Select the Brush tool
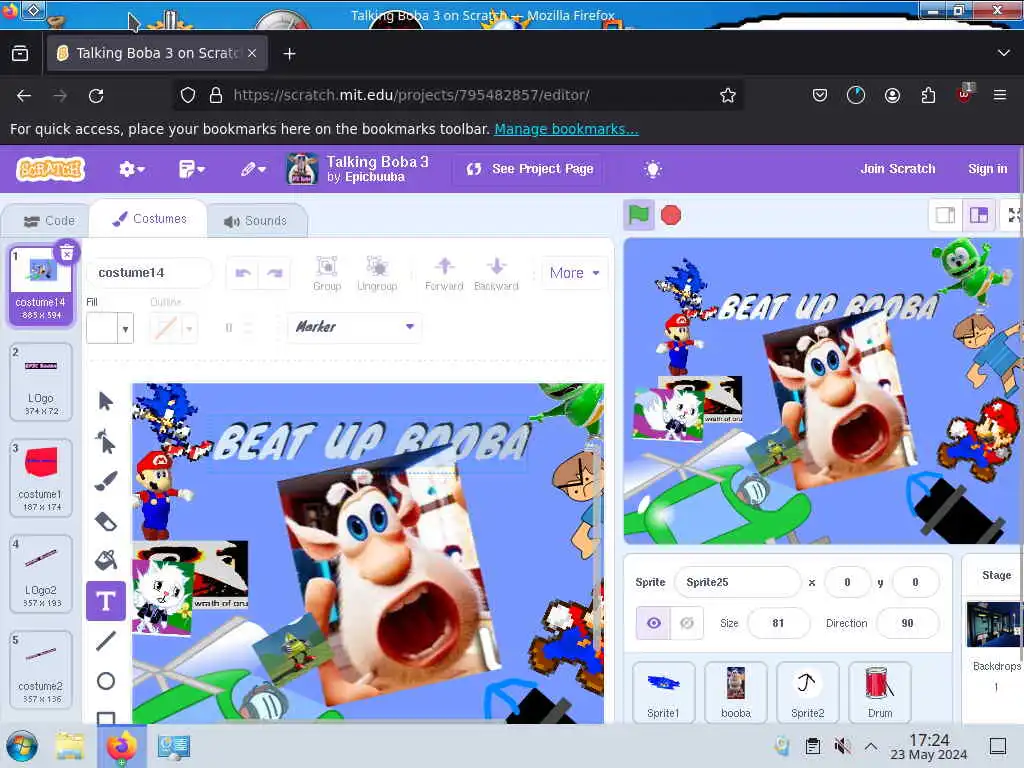This screenshot has height=768, width=1024. pyautogui.click(x=106, y=481)
